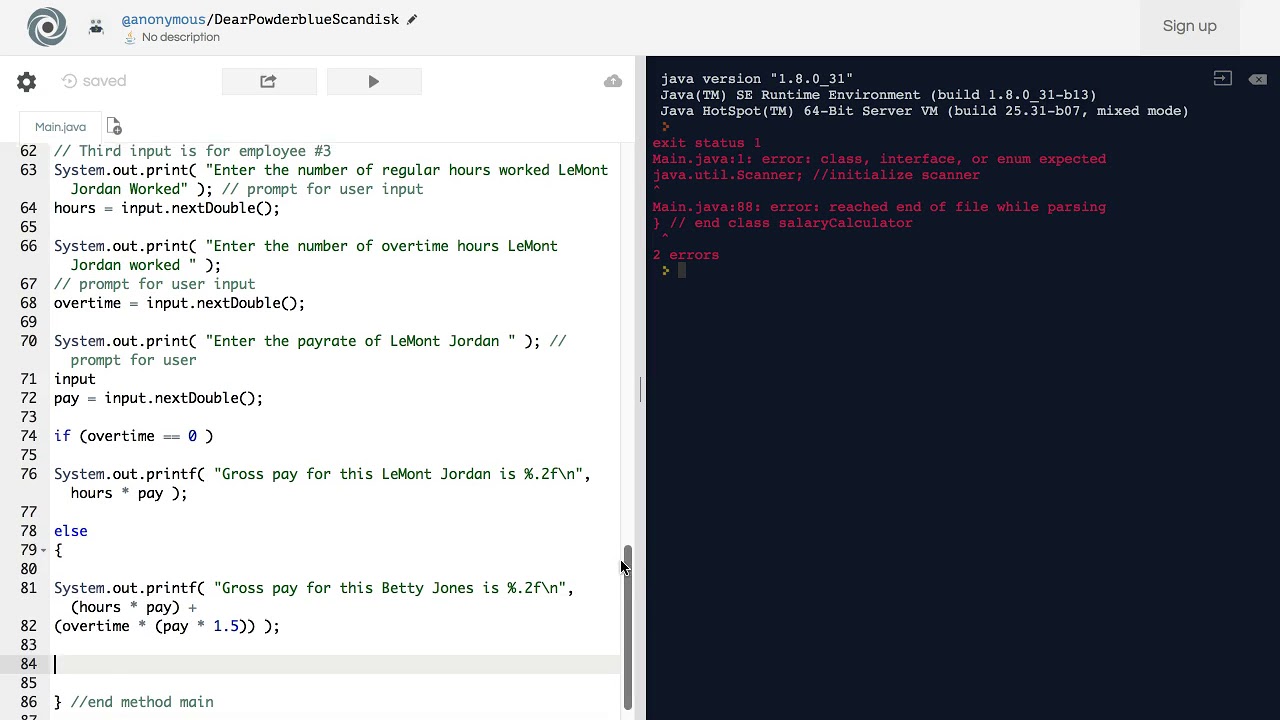Click 'saved' status label

(x=104, y=81)
